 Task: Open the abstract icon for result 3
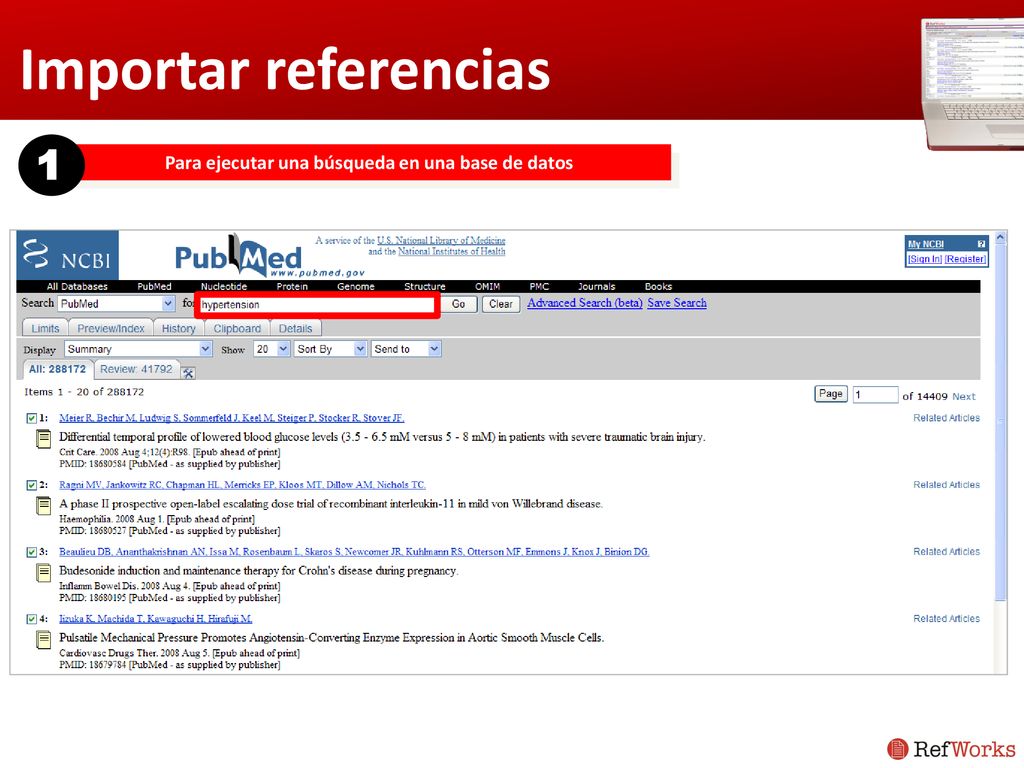tap(43, 573)
